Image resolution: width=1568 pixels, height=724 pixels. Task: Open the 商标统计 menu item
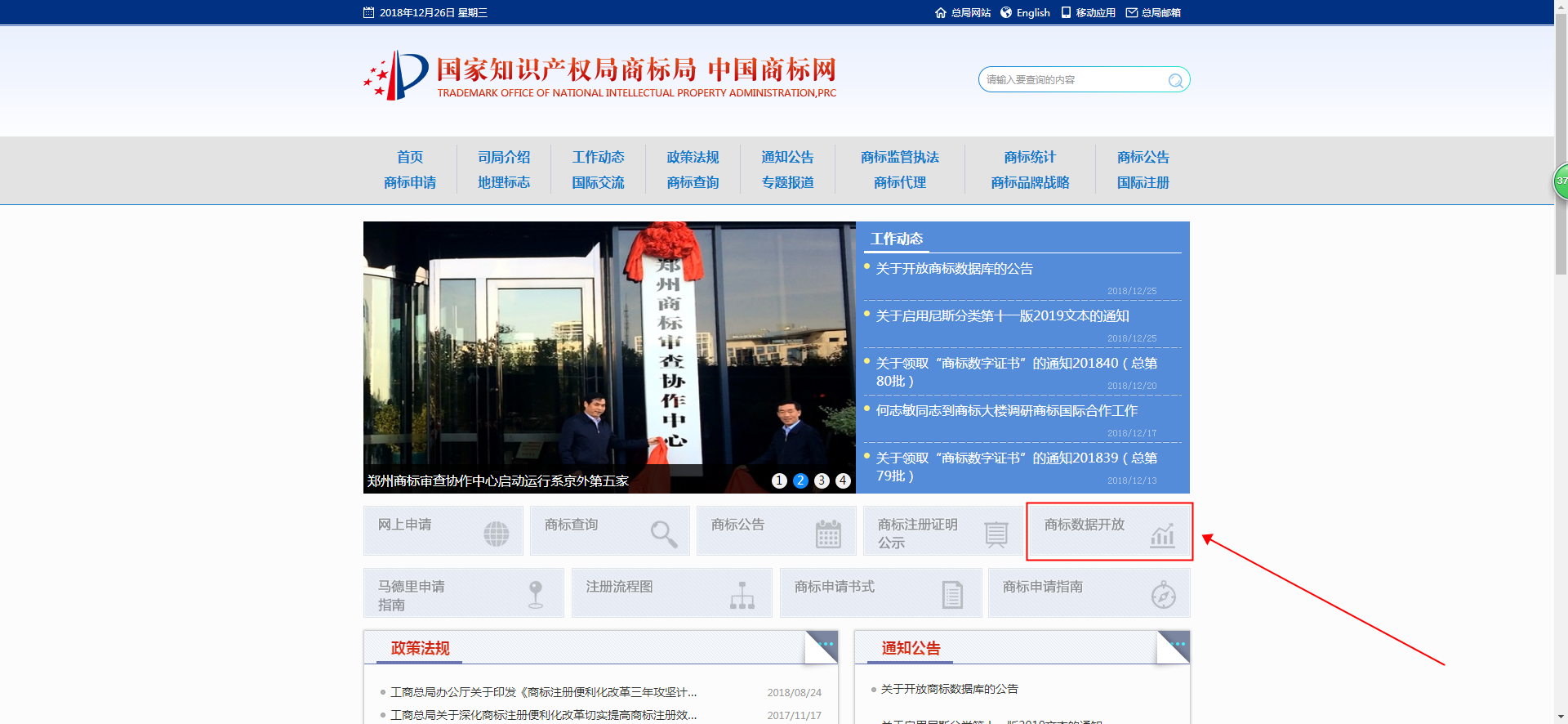coord(1030,157)
